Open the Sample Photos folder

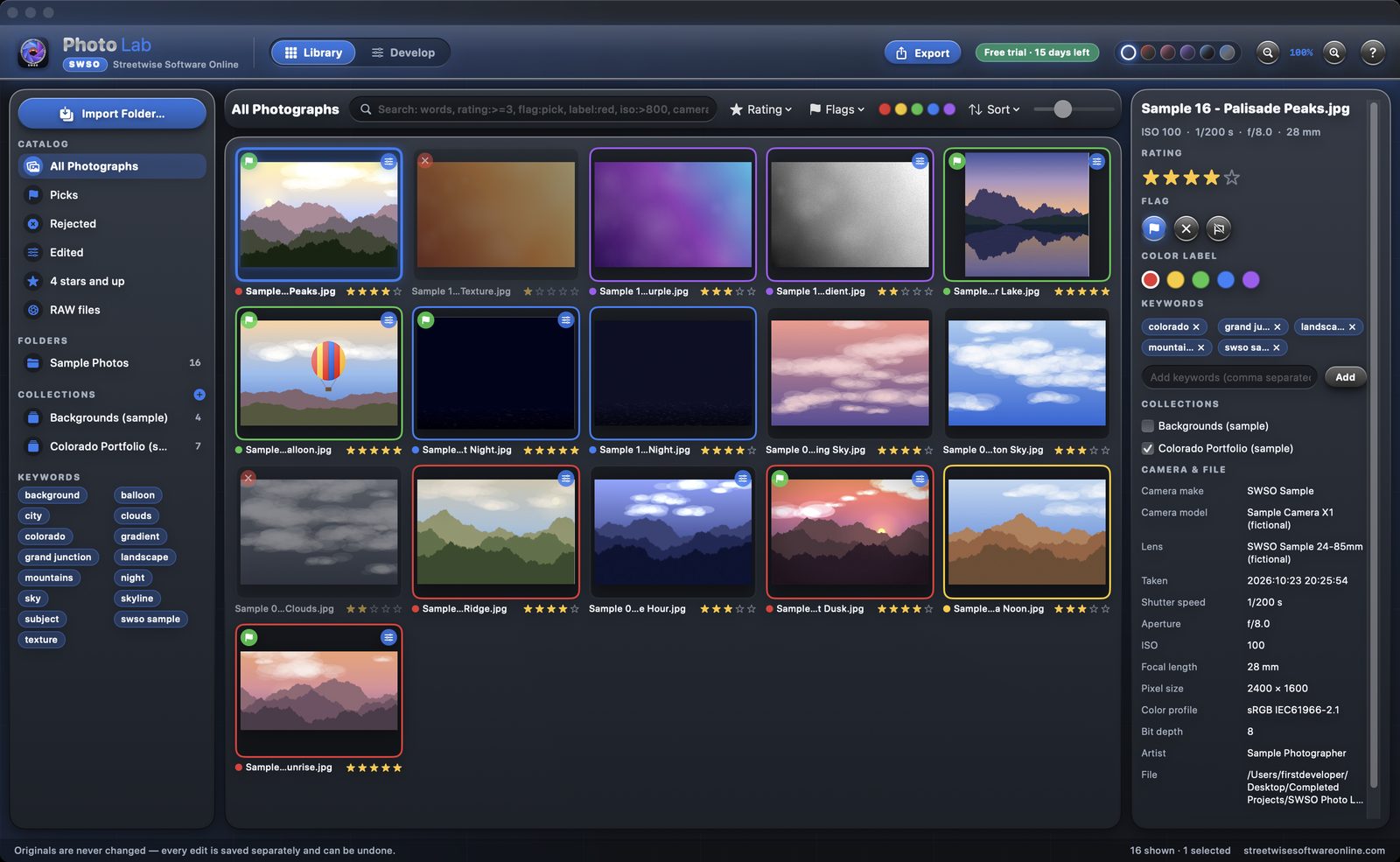point(112,362)
